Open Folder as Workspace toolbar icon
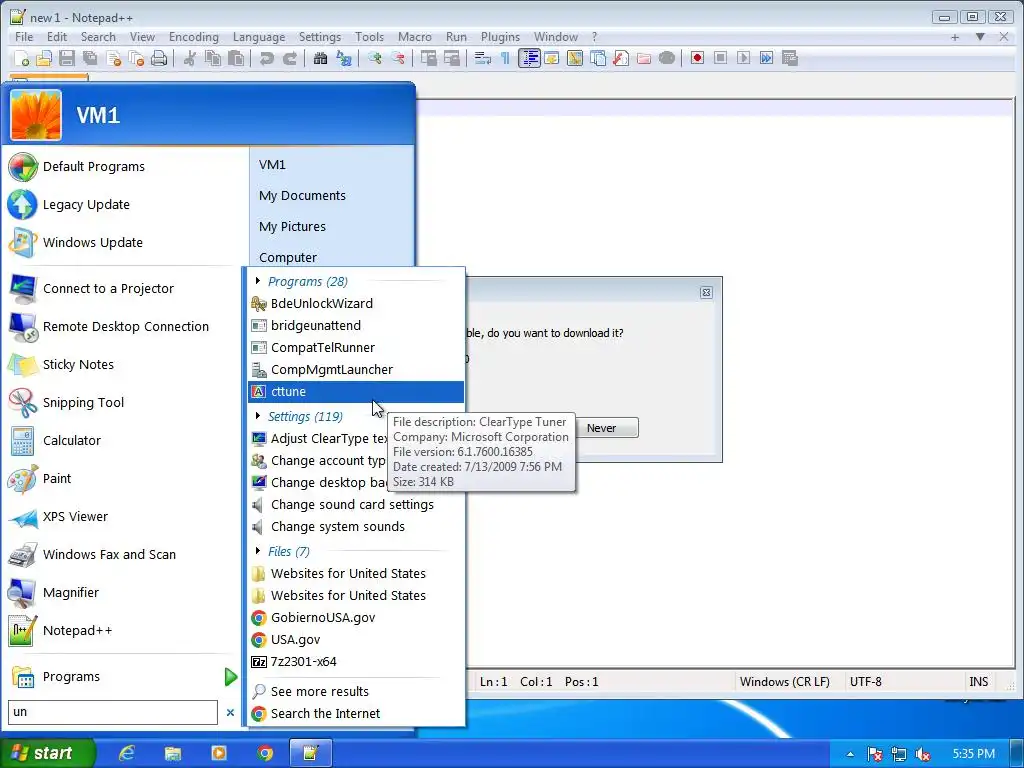This screenshot has height=768, width=1024. coord(644,59)
